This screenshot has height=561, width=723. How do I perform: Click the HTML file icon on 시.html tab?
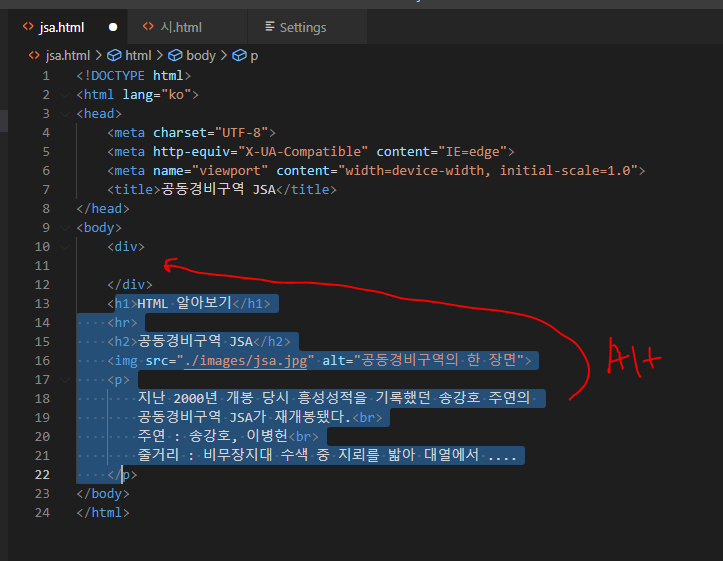pos(148,26)
